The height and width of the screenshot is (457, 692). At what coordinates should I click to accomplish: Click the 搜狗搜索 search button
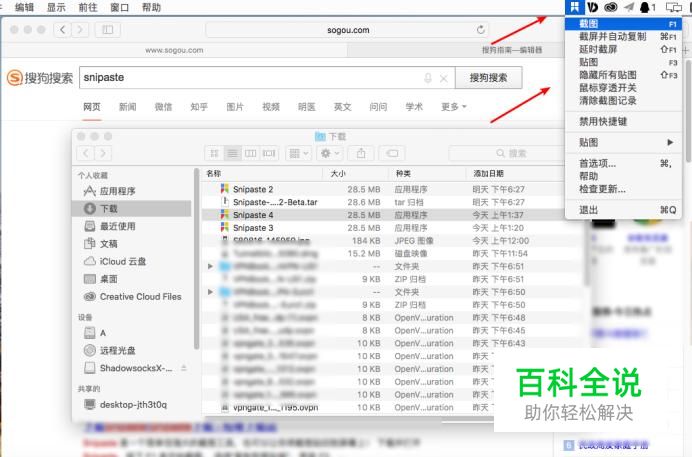click(x=489, y=78)
